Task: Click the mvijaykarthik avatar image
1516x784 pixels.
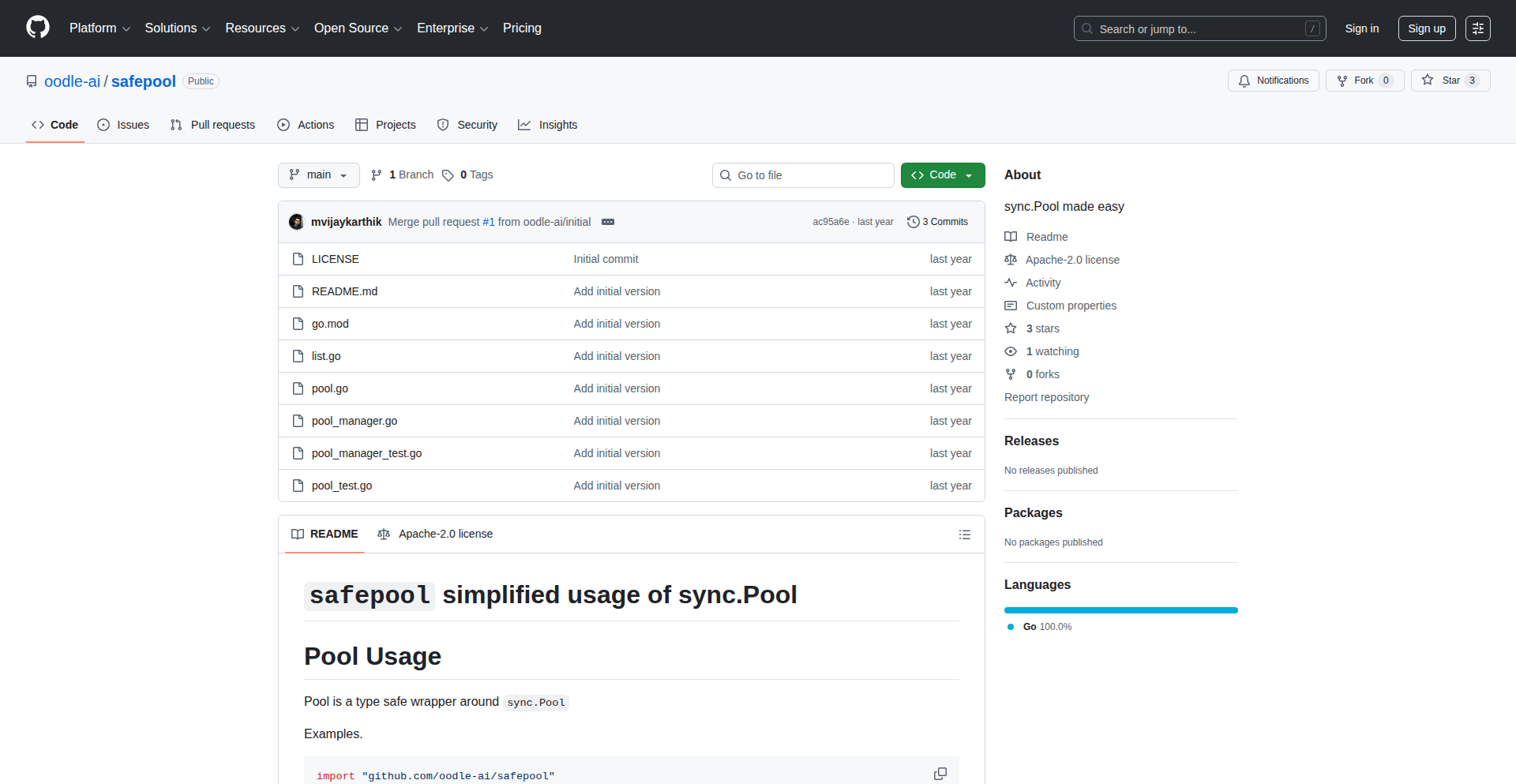Action: [297, 222]
